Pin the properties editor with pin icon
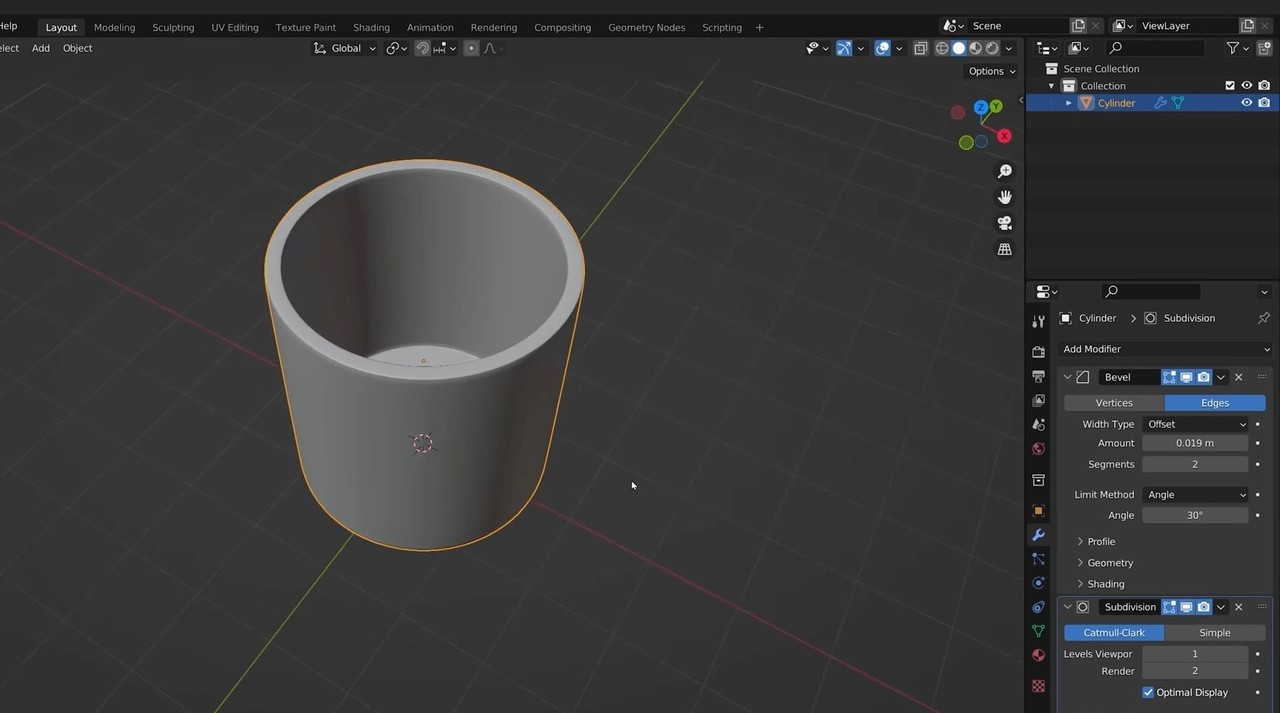Image resolution: width=1280 pixels, height=713 pixels. coord(1263,318)
